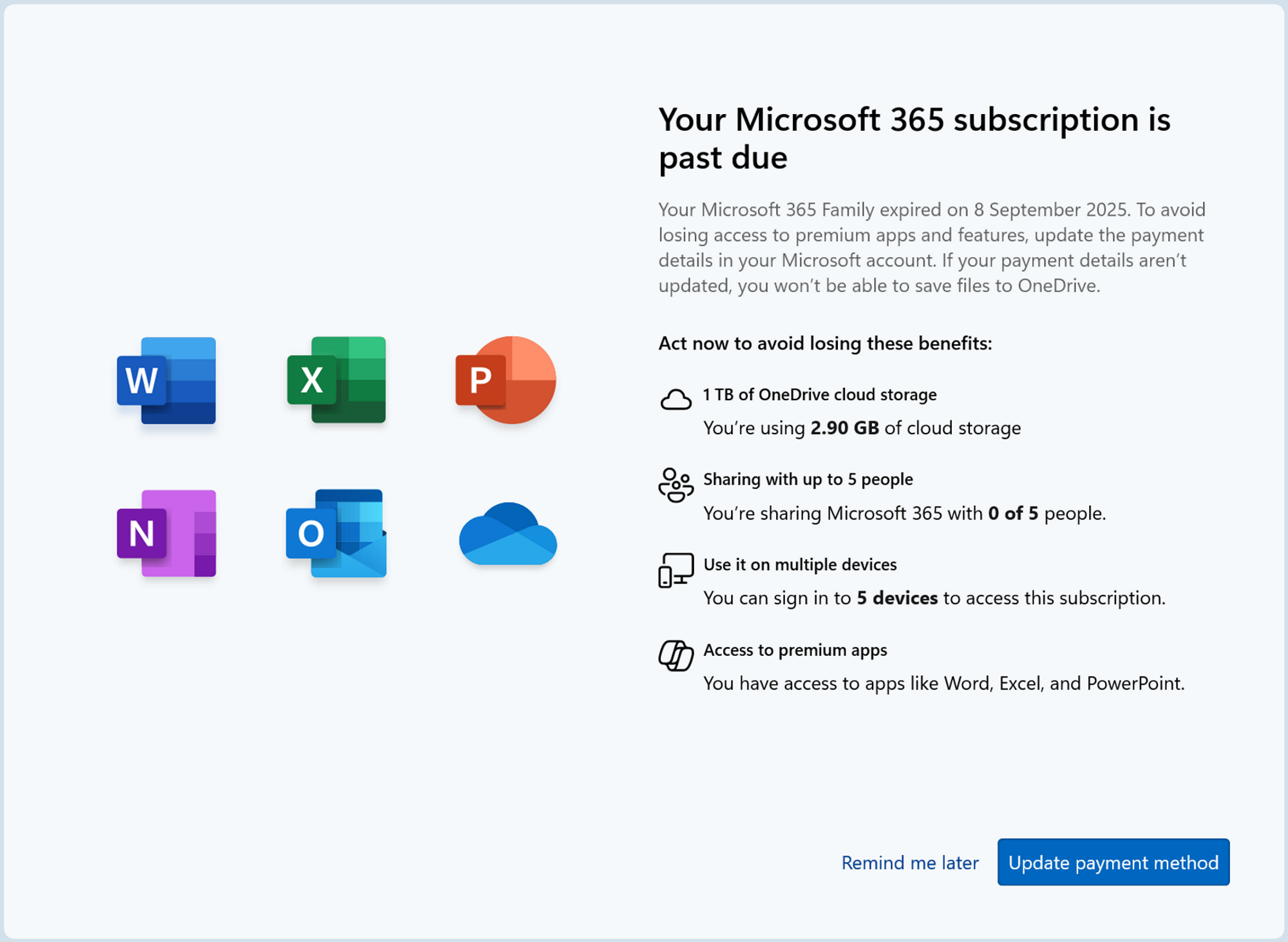Viewport: 1288px width, 942px height.
Task: Select the Access to premium apps heading
Action: [795, 650]
